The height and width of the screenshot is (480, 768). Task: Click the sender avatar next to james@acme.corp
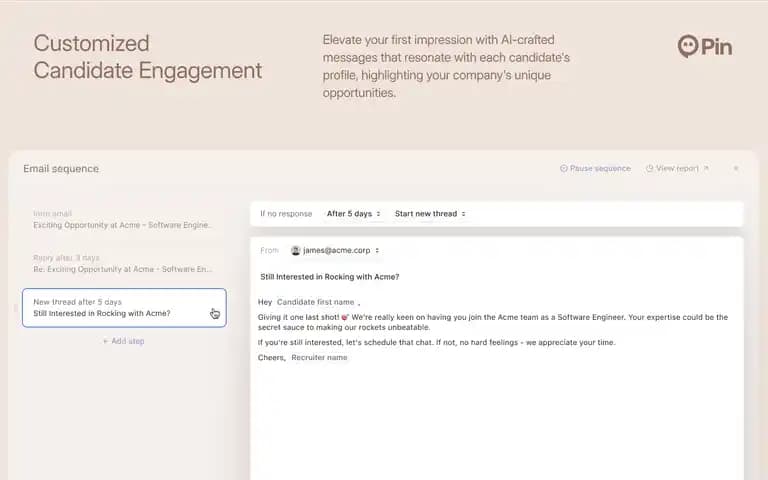(x=295, y=250)
